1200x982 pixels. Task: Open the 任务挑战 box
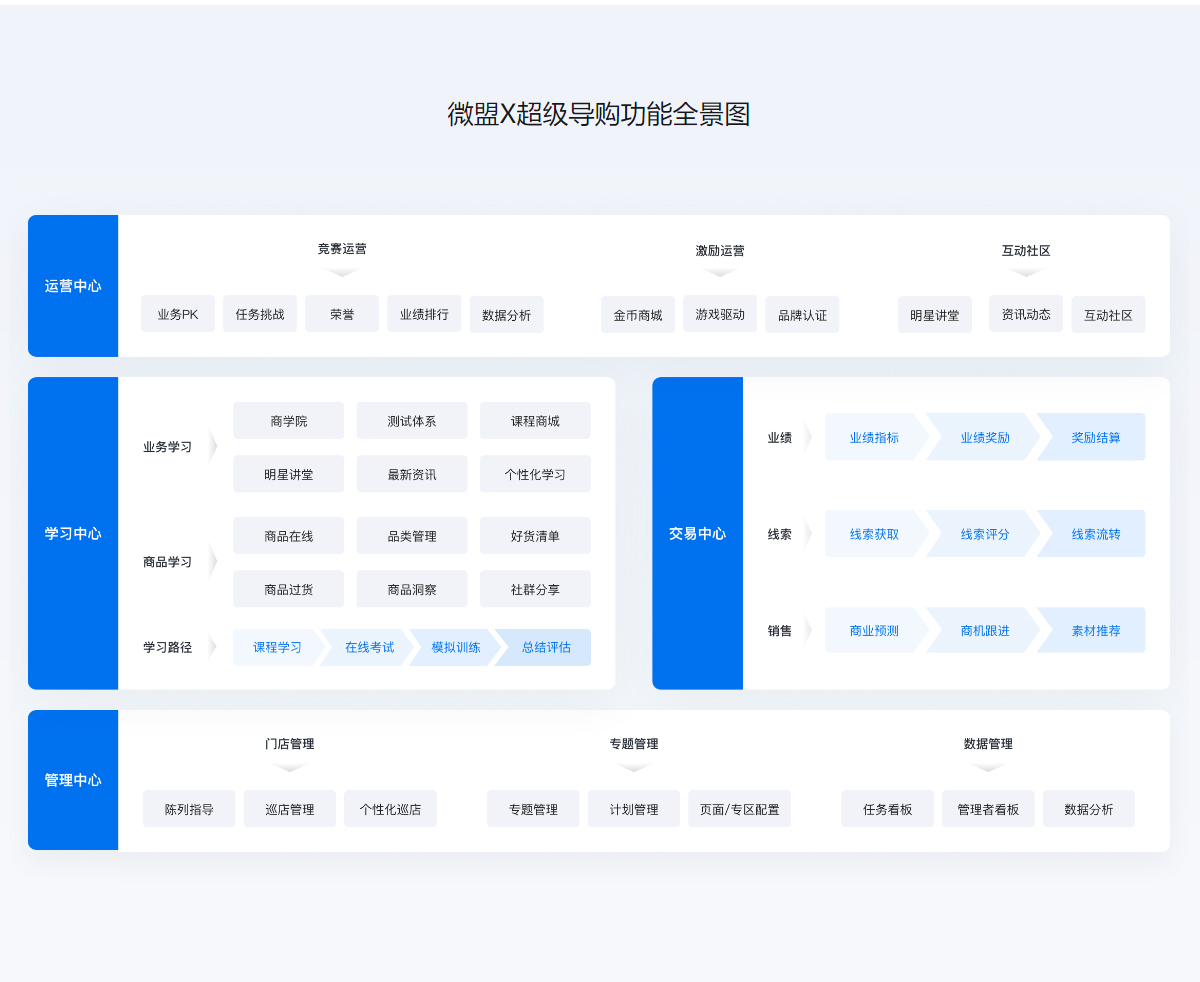click(260, 314)
